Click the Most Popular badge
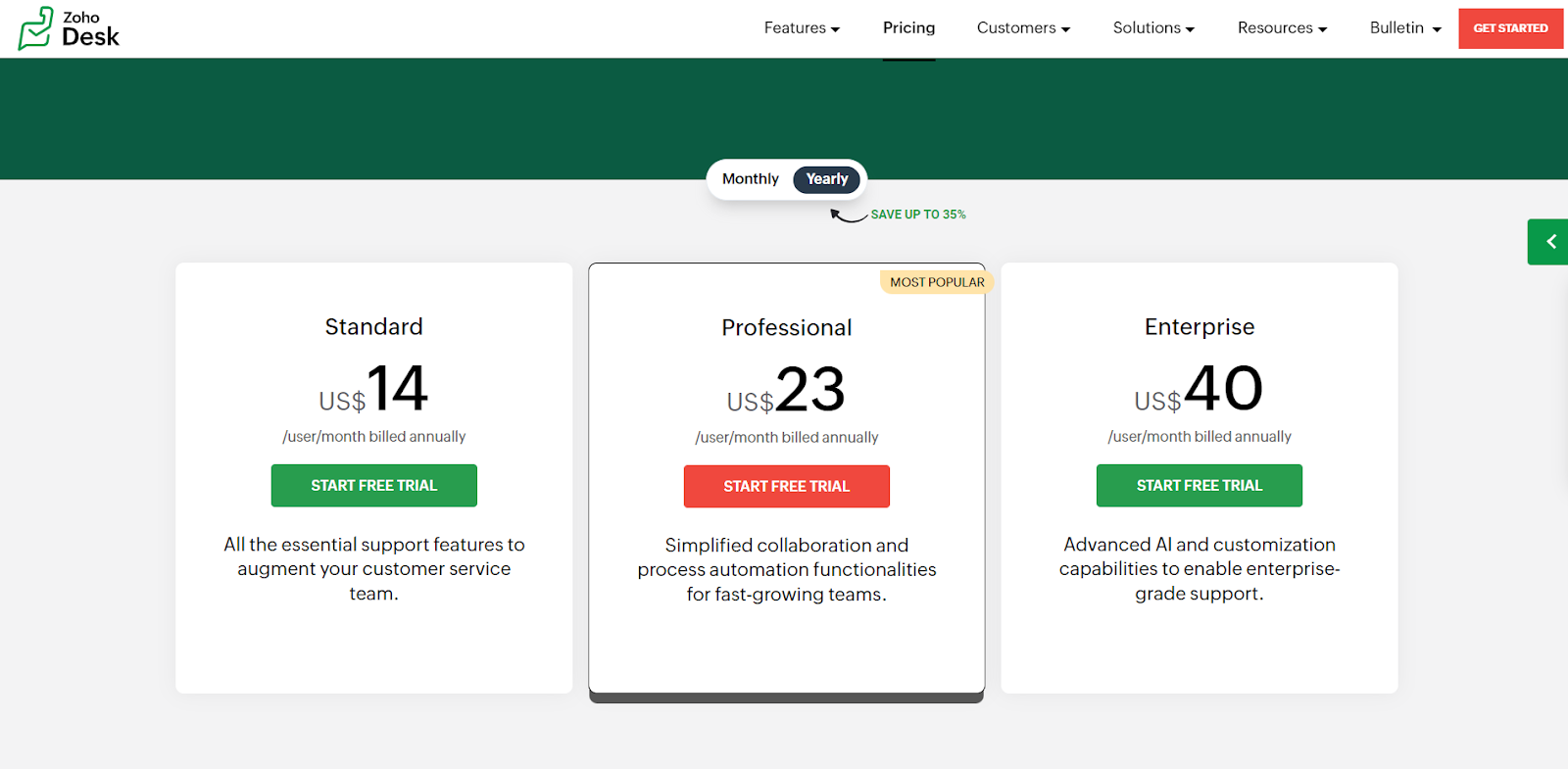The height and width of the screenshot is (769, 1568). click(937, 282)
